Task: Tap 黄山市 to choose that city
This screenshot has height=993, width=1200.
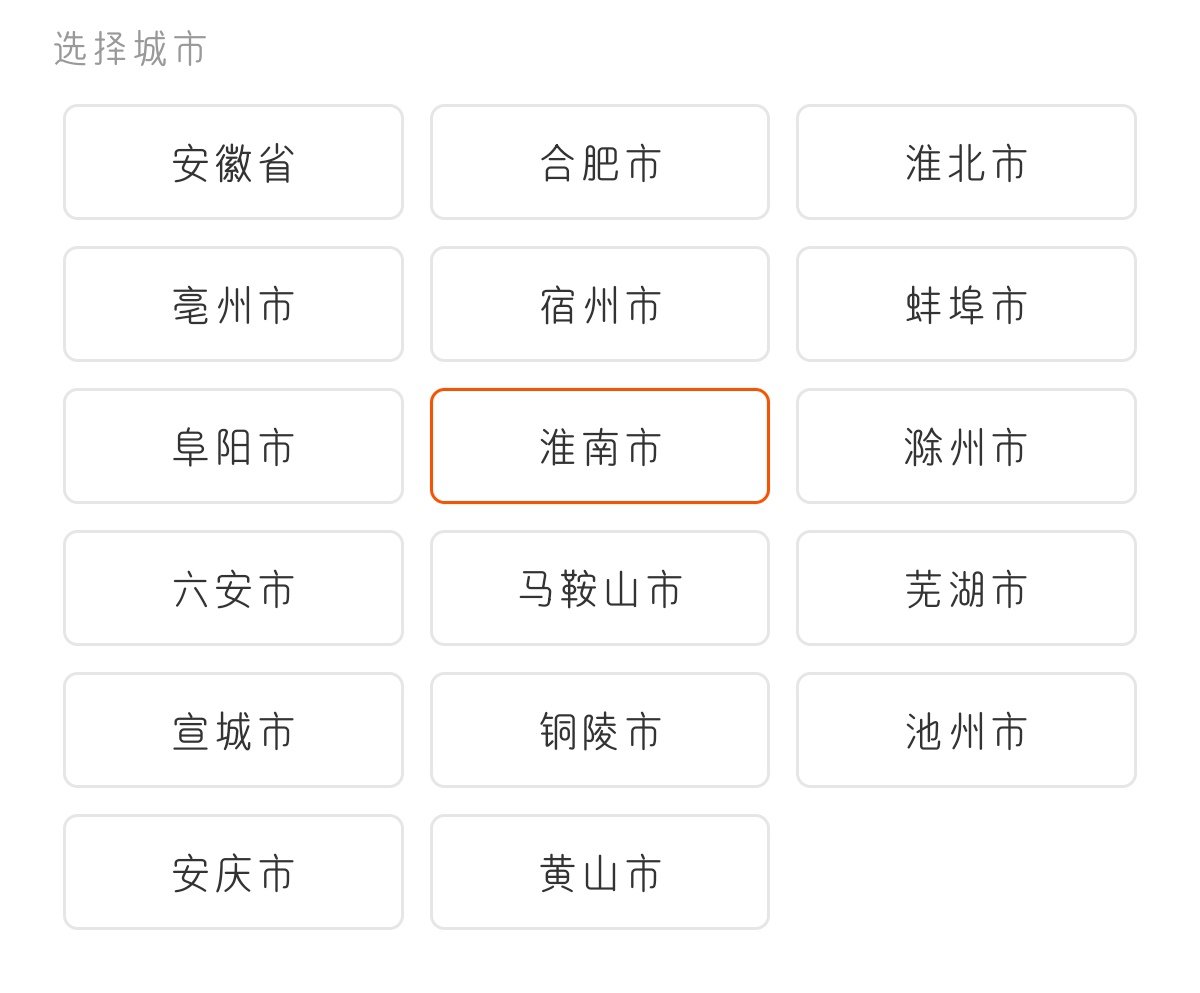Action: coord(600,872)
